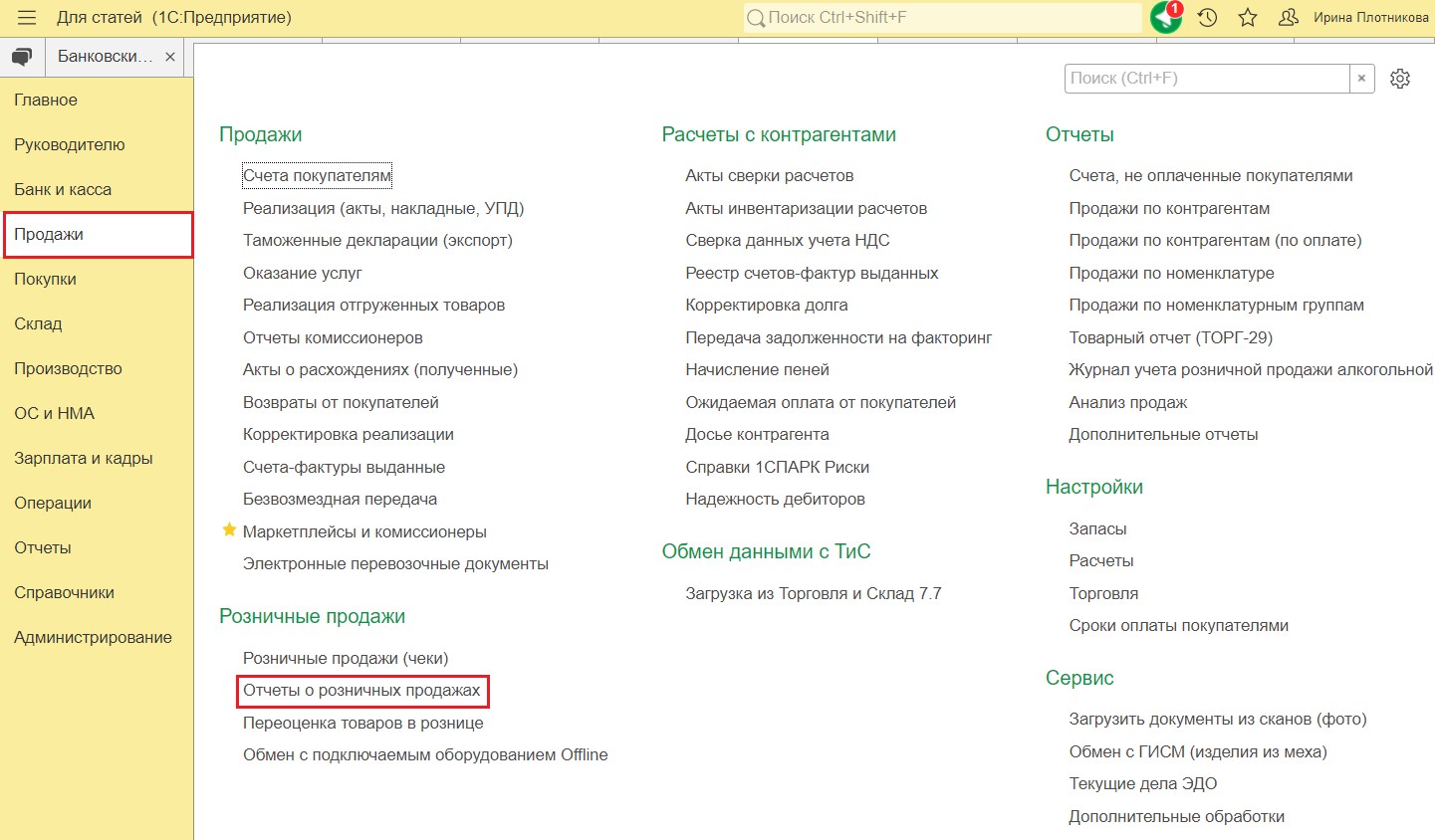The image size is (1435, 840).
Task: Open Корректировка долга
Action: (x=767, y=305)
